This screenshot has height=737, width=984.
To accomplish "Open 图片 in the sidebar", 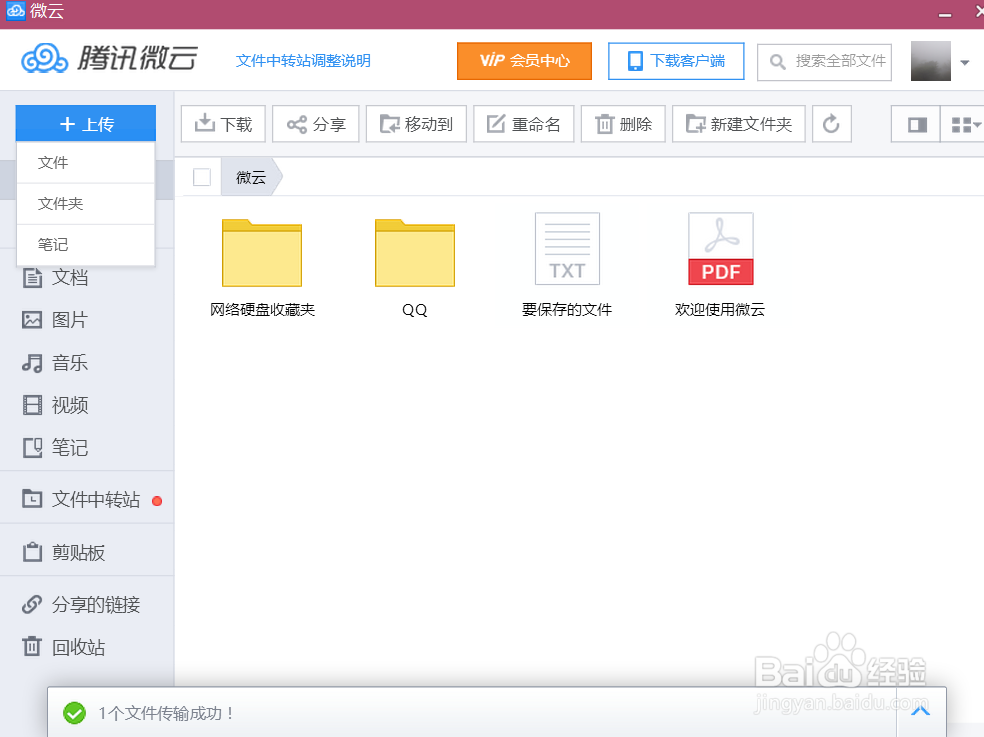I will click(56, 320).
